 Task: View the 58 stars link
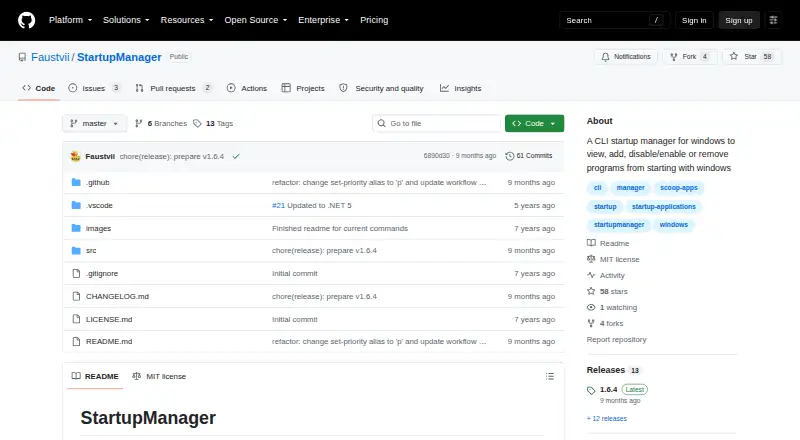point(607,291)
